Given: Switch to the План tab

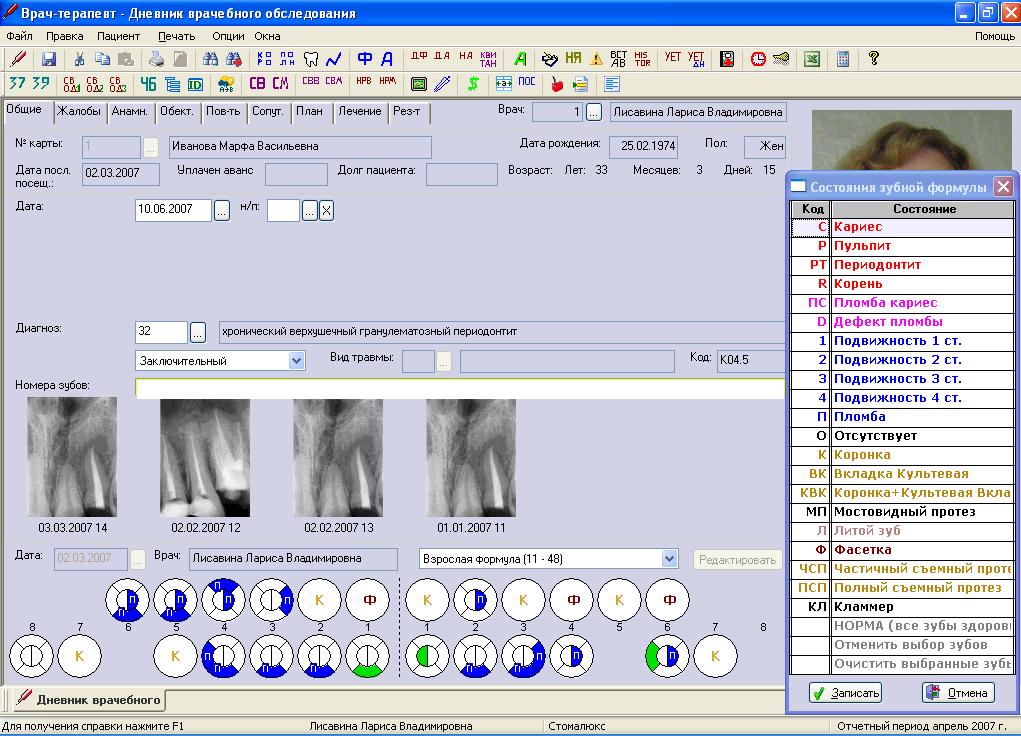Looking at the screenshot, I should click(309, 111).
